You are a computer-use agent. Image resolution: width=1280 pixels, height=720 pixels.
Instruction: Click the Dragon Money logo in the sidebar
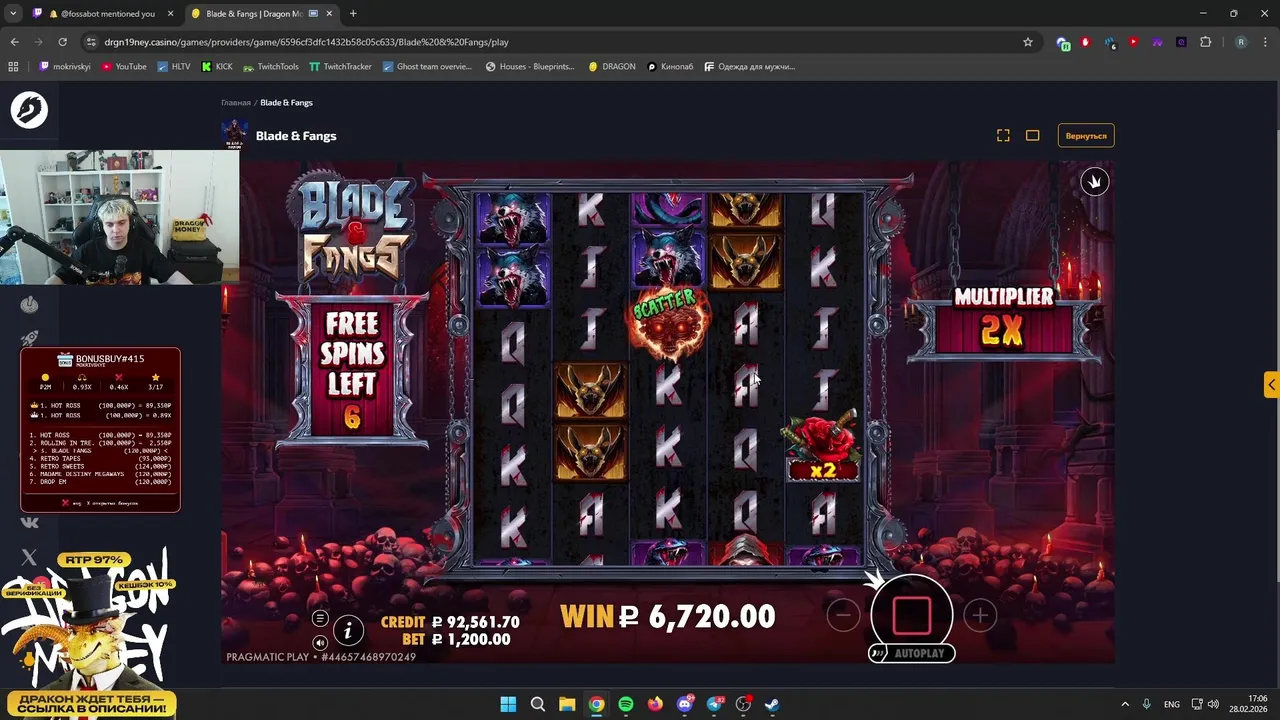(x=29, y=109)
